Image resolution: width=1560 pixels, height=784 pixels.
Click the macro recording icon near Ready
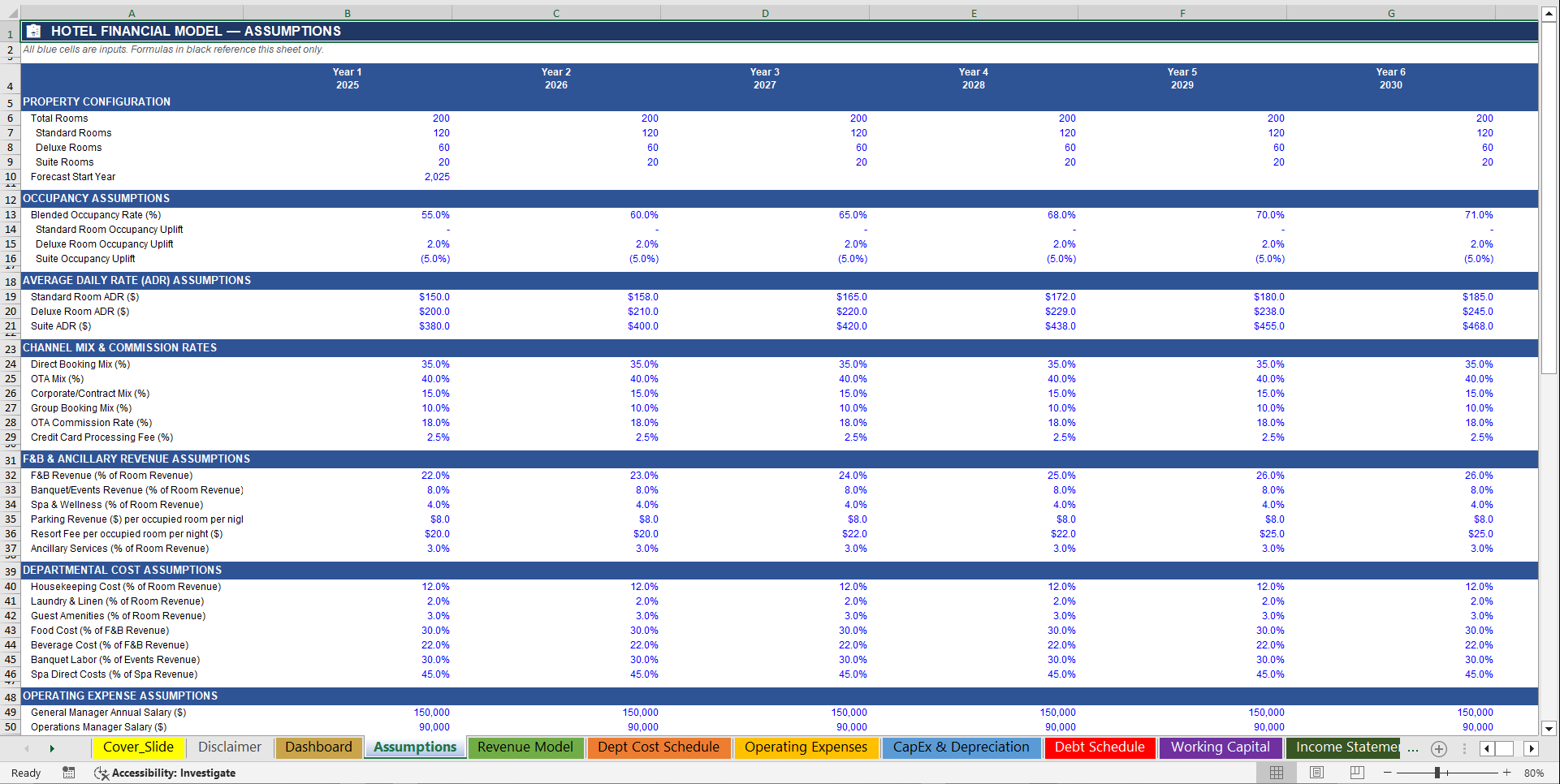pyautogui.click(x=69, y=773)
